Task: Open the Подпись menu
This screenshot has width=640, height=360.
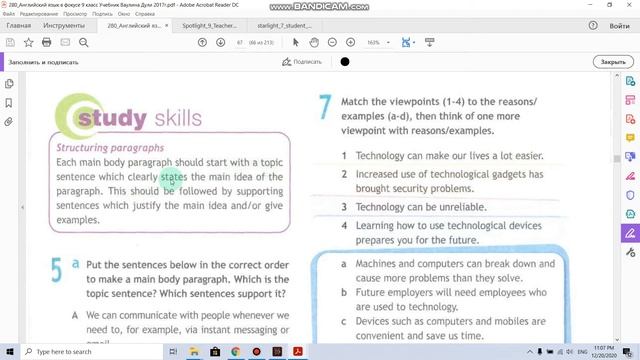Action: tap(102, 14)
